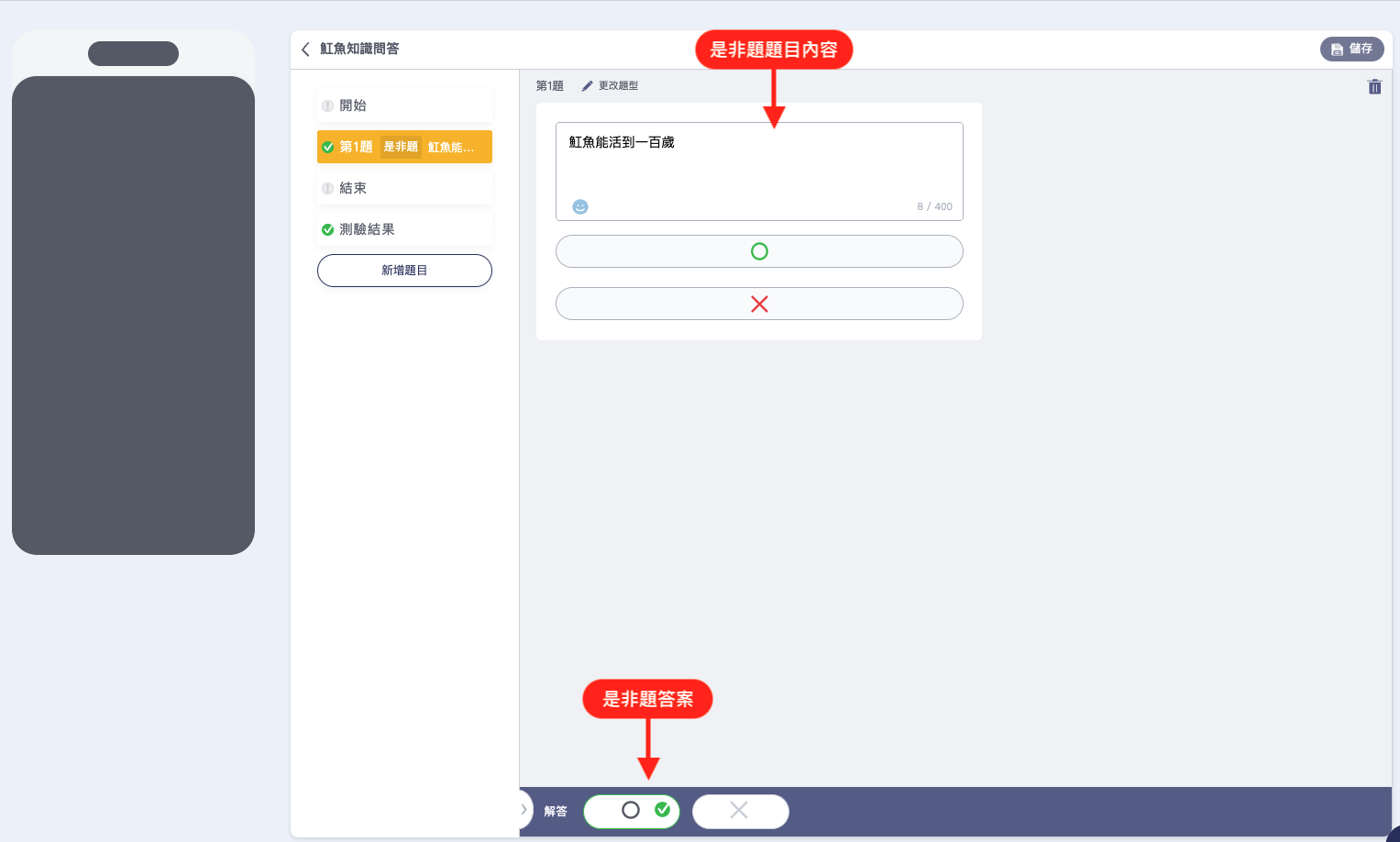1400x842 pixels.
Task: Click the pill bar atop the phone preview
Action: 133,53
